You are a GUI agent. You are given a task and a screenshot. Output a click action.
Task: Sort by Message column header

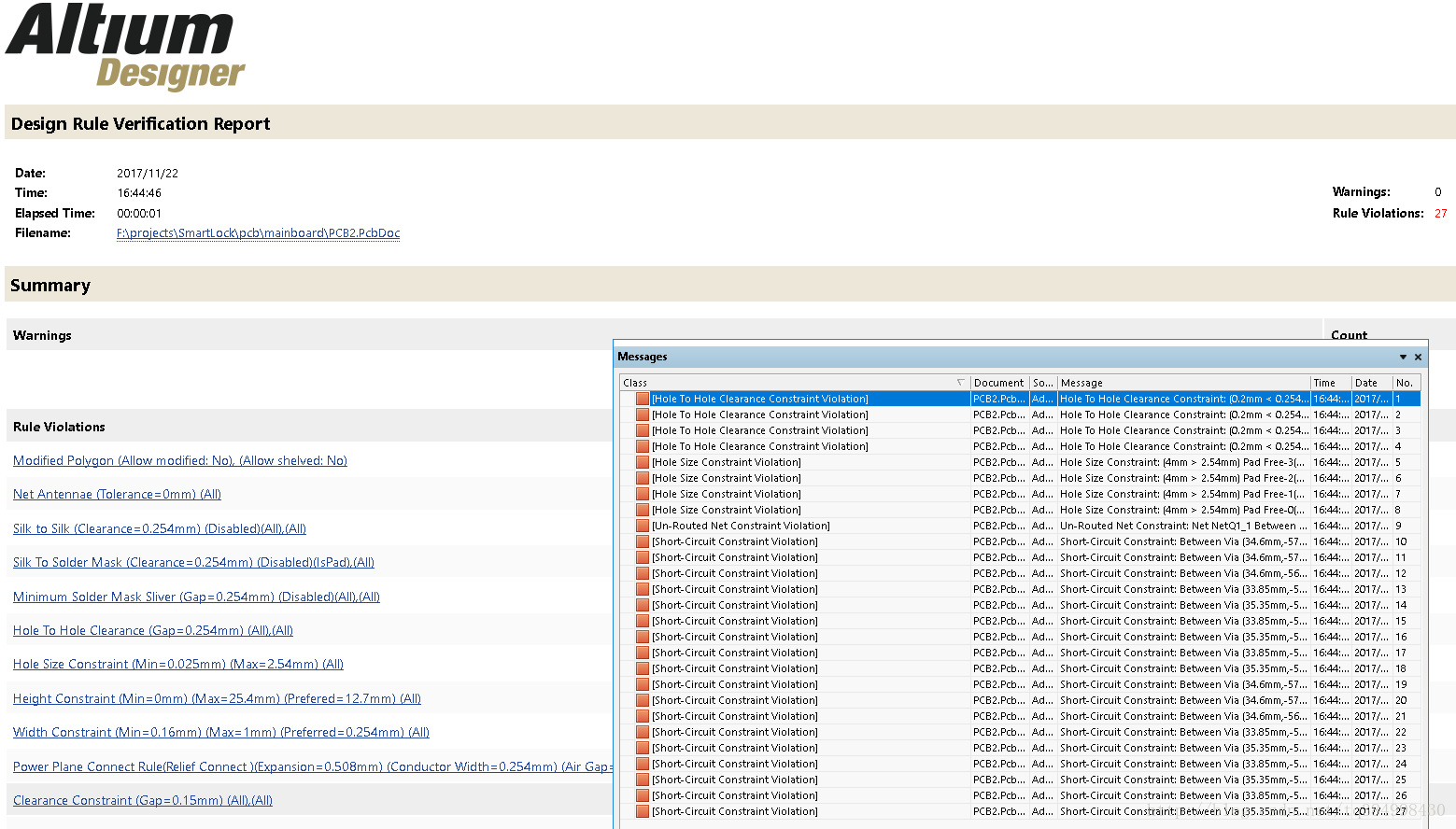[x=1183, y=383]
